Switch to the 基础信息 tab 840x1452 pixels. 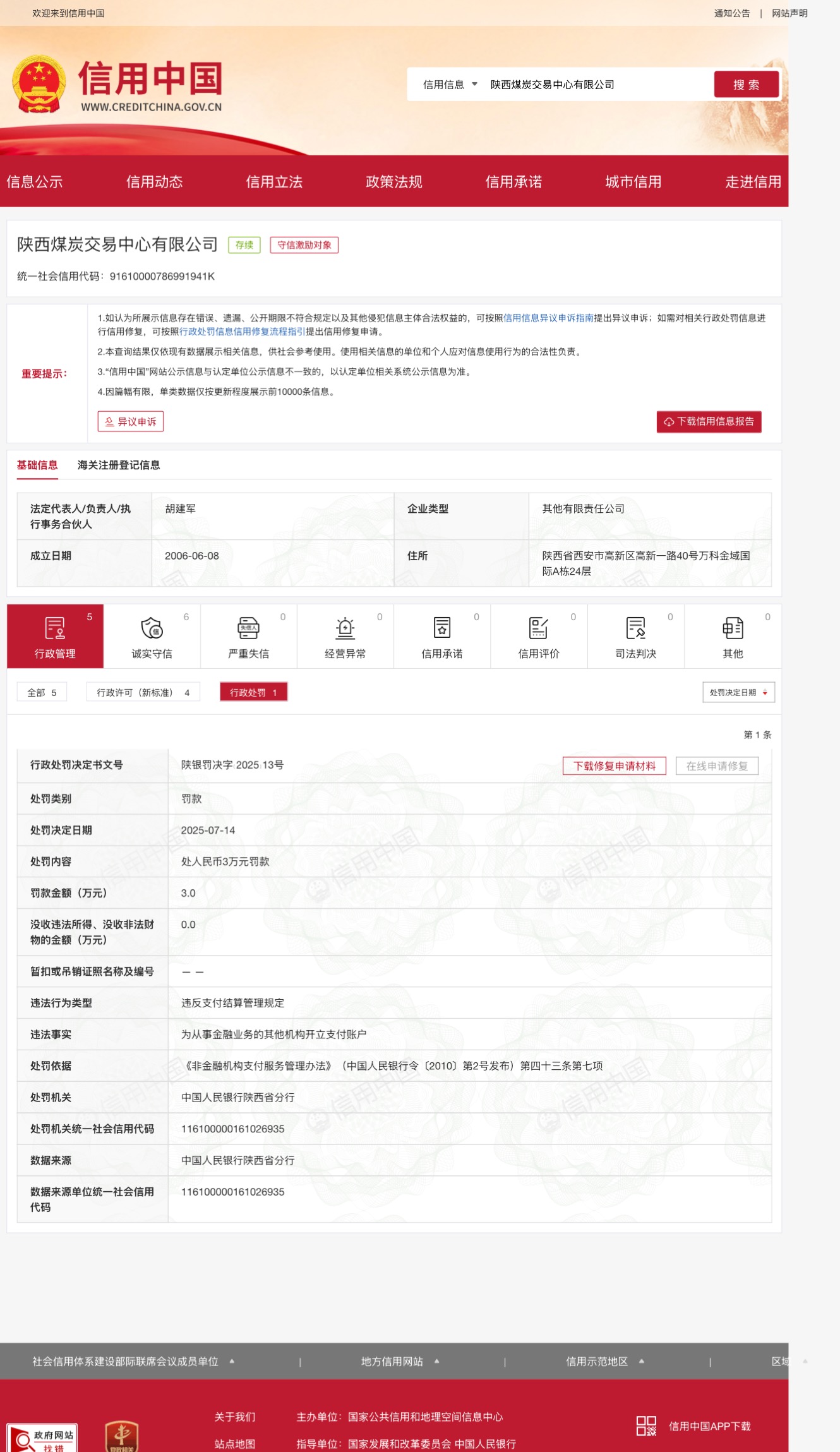[37, 465]
